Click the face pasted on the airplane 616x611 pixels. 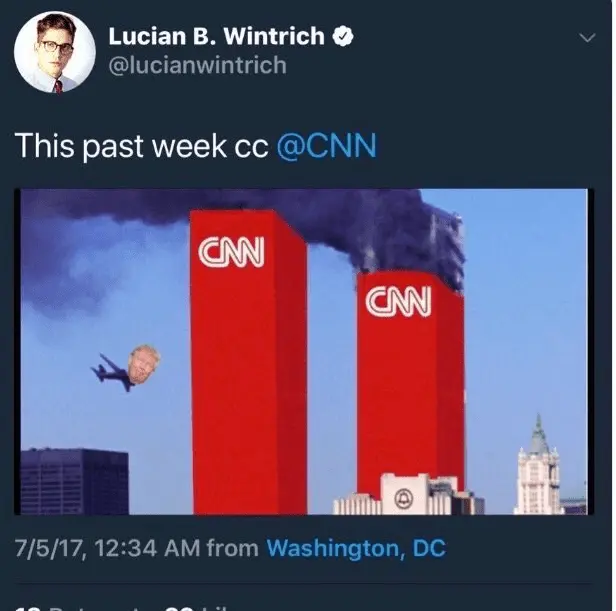point(144,364)
